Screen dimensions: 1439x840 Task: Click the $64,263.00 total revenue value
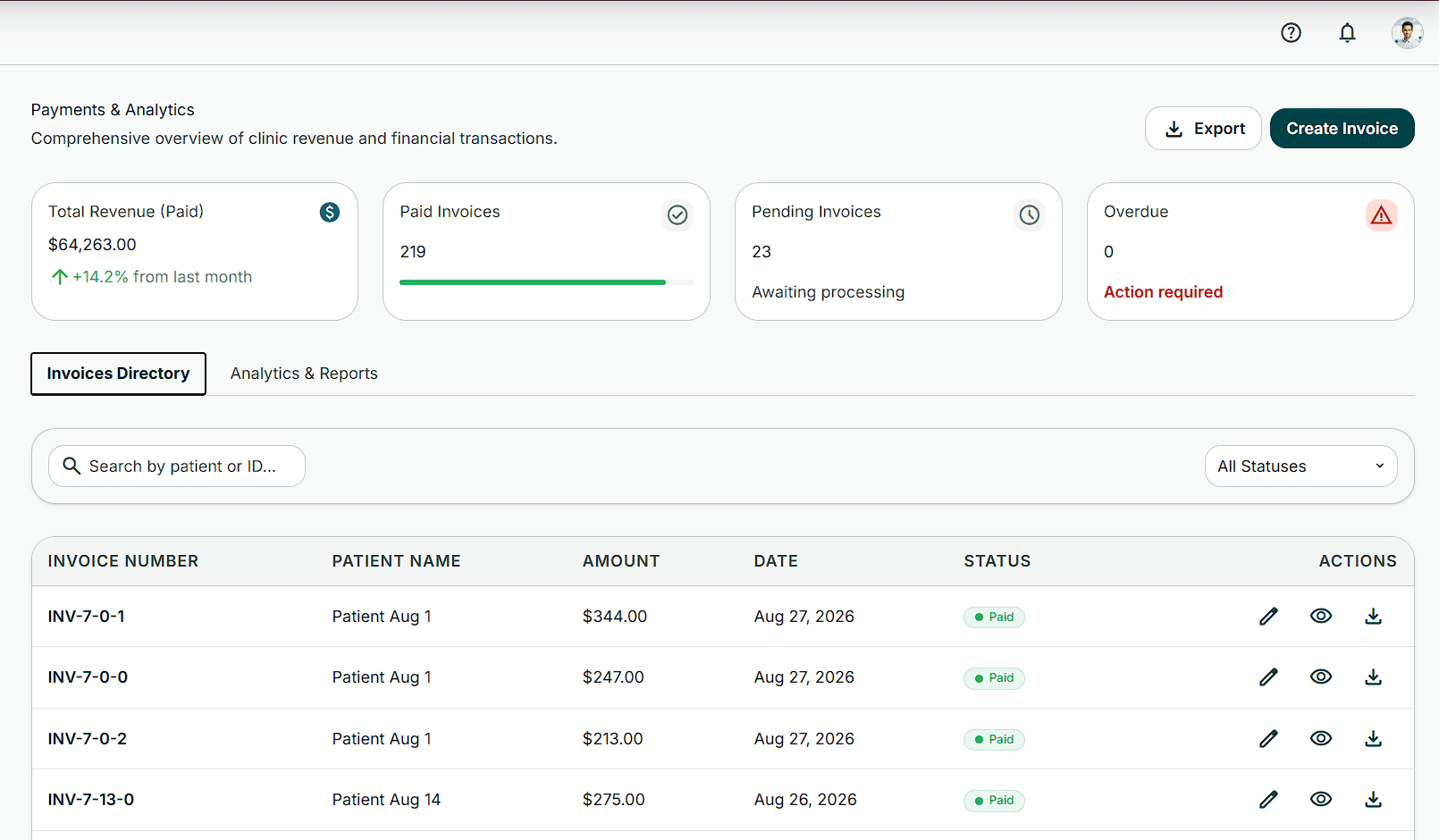click(x=92, y=245)
